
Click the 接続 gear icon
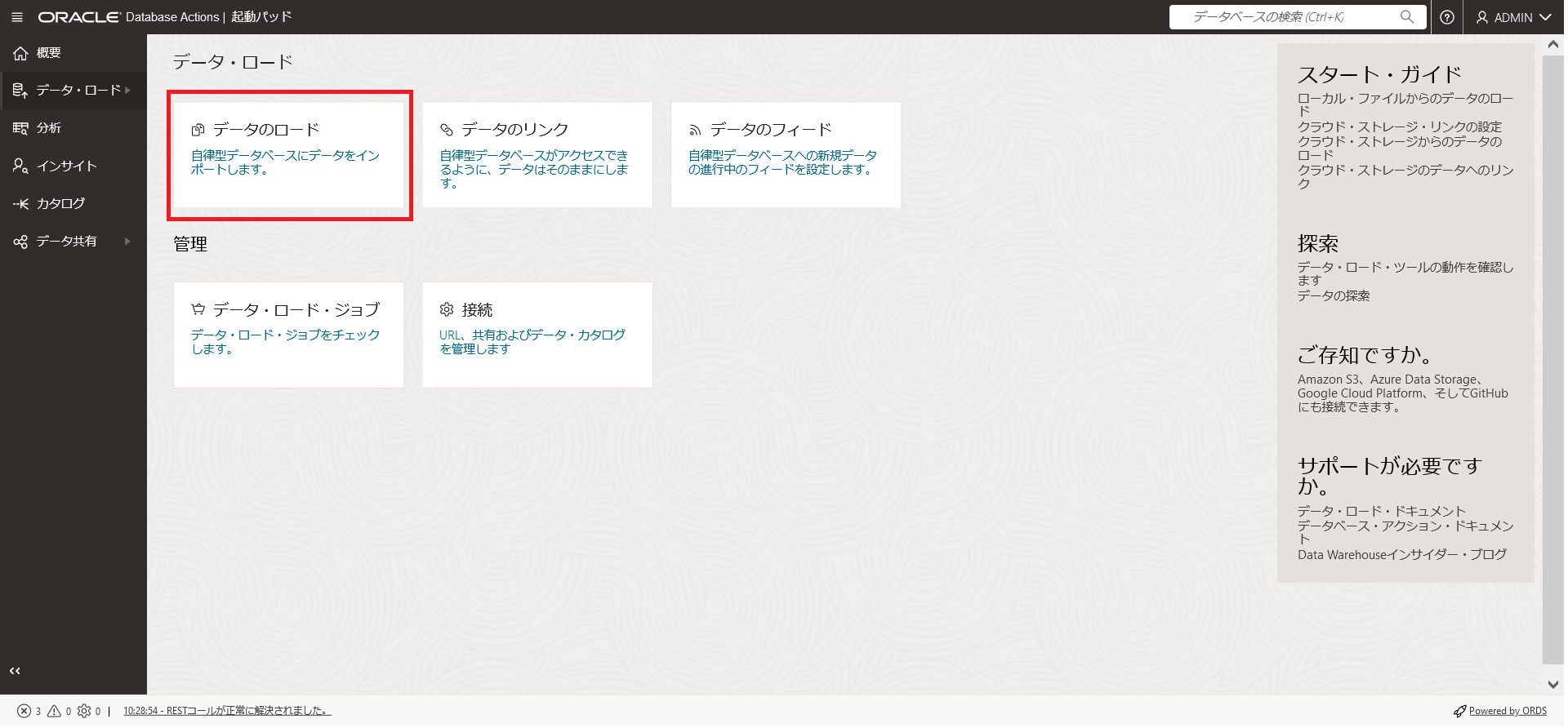point(447,309)
